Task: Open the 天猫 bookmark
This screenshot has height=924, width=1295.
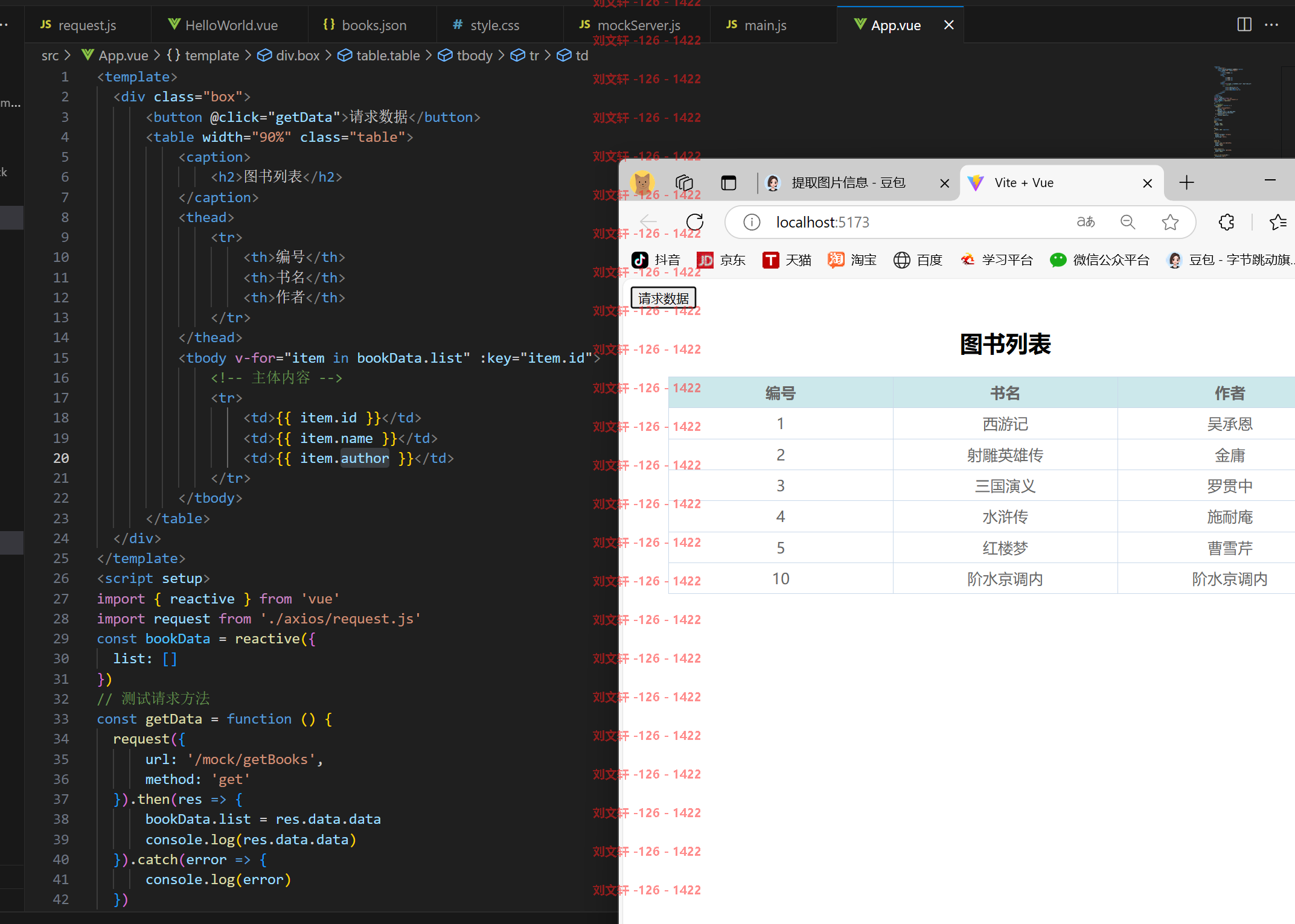Action: 787,260
